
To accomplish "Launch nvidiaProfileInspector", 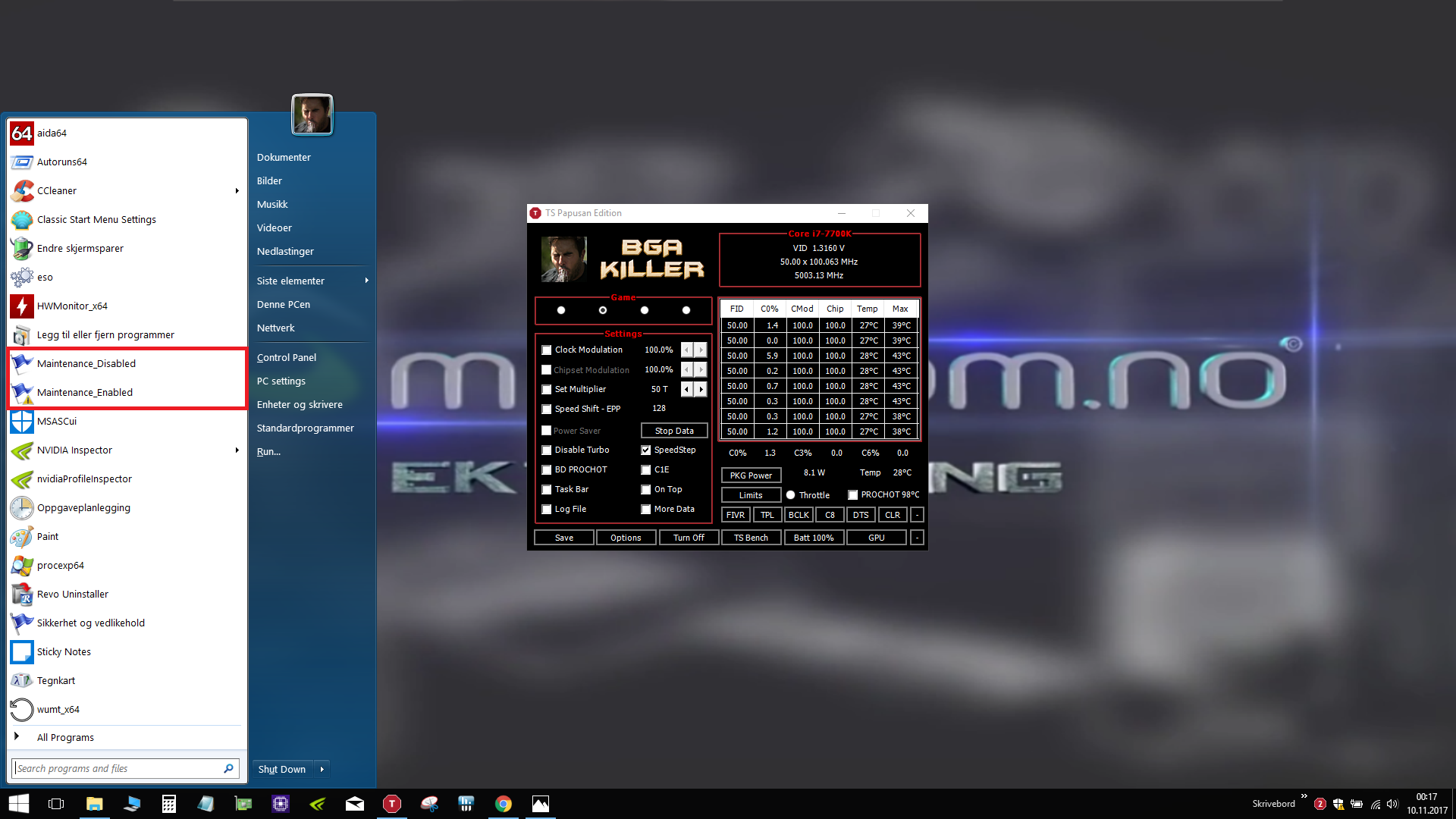I will pyautogui.click(x=127, y=479).
